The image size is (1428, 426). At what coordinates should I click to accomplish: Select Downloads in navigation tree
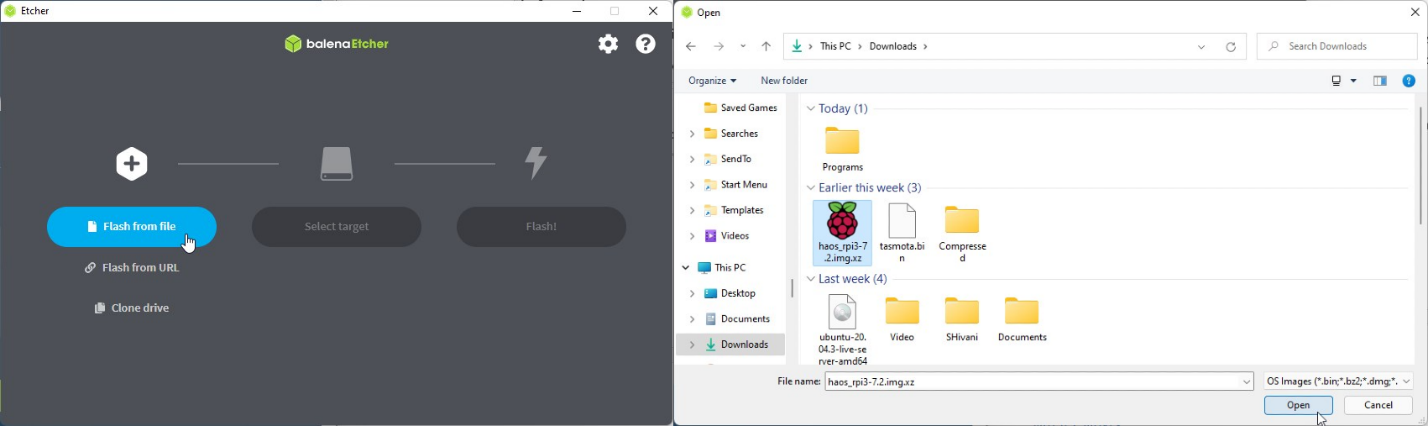pyautogui.click(x=736, y=345)
